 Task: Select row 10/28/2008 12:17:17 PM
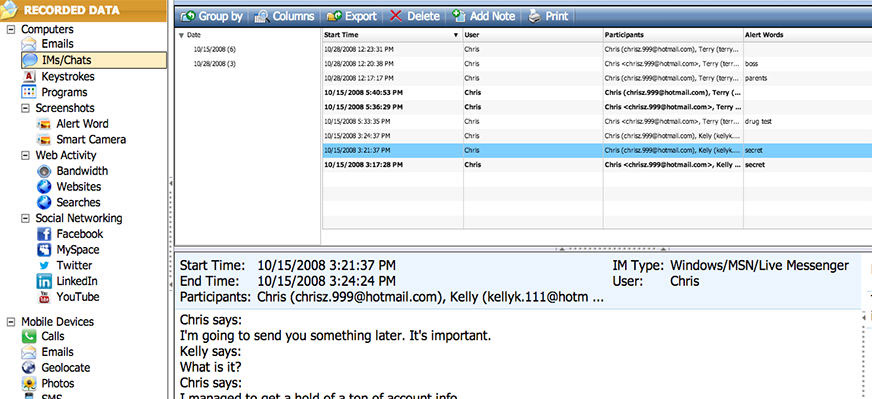click(597, 78)
